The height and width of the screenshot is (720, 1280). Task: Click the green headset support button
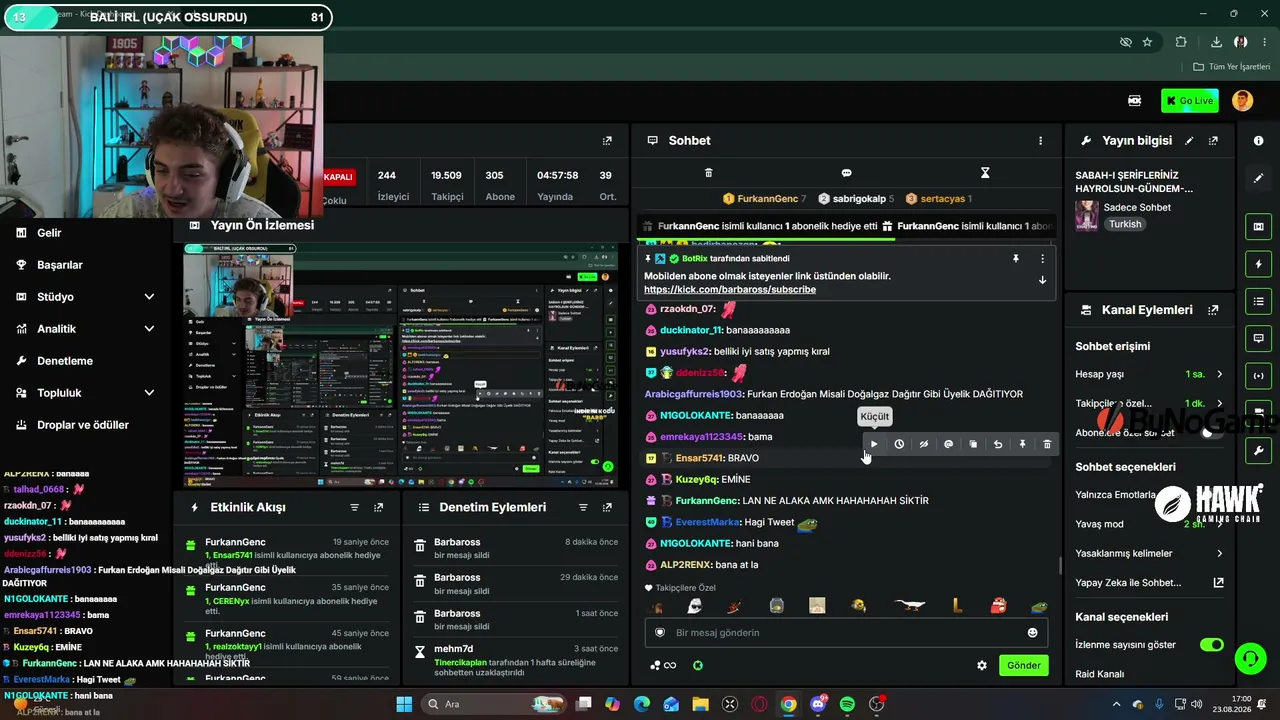pyautogui.click(x=1250, y=658)
